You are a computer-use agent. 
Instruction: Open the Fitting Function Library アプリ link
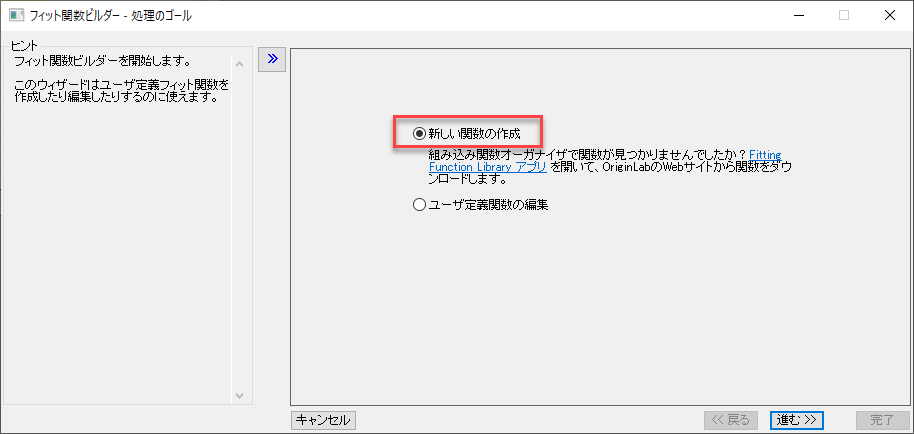480,167
